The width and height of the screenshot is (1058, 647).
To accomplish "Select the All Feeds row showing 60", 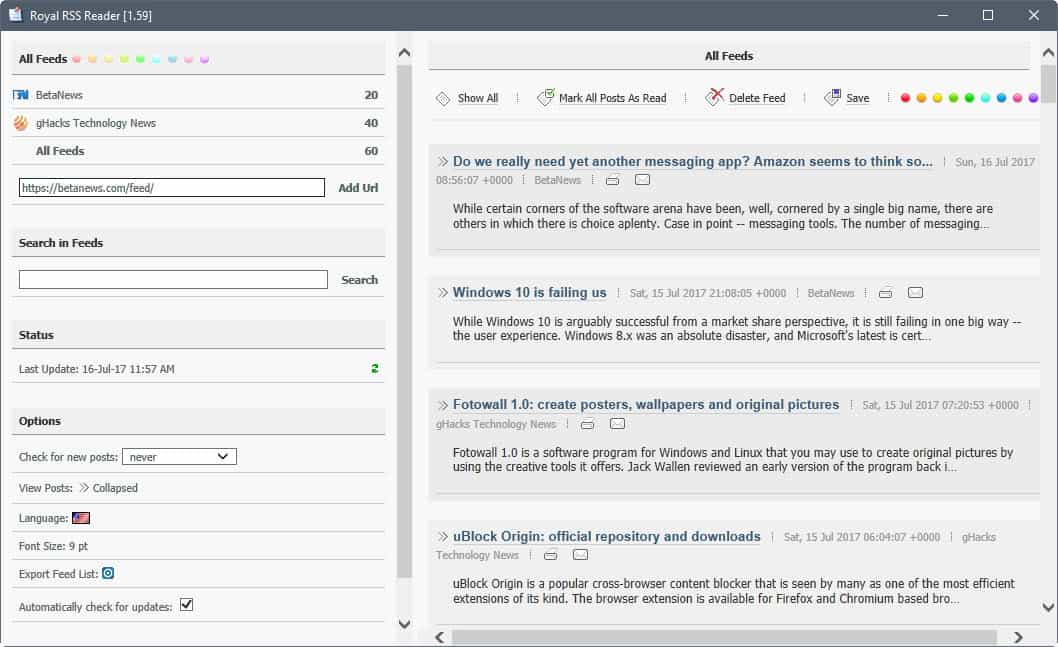I will (x=198, y=151).
